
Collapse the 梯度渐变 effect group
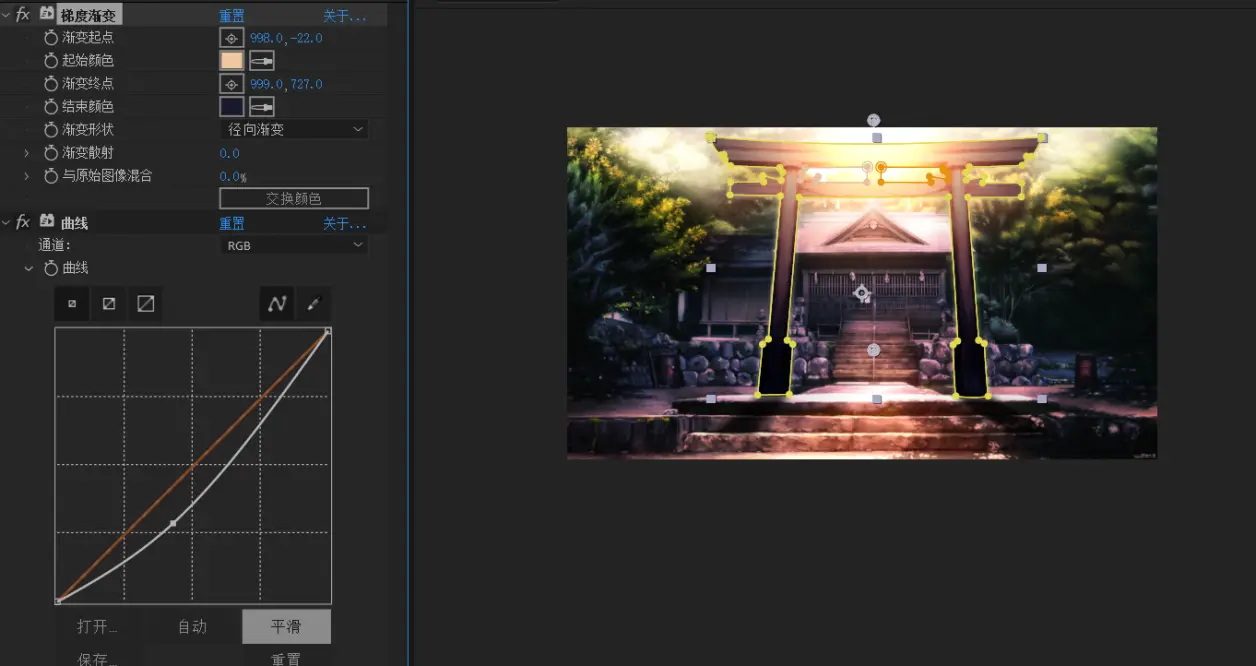click(x=6, y=15)
